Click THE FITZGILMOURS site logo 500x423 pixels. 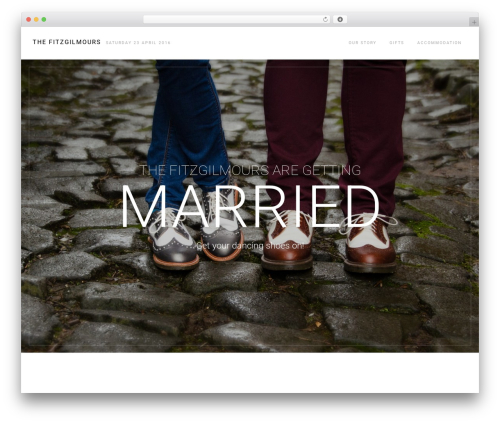pyautogui.click(x=67, y=42)
